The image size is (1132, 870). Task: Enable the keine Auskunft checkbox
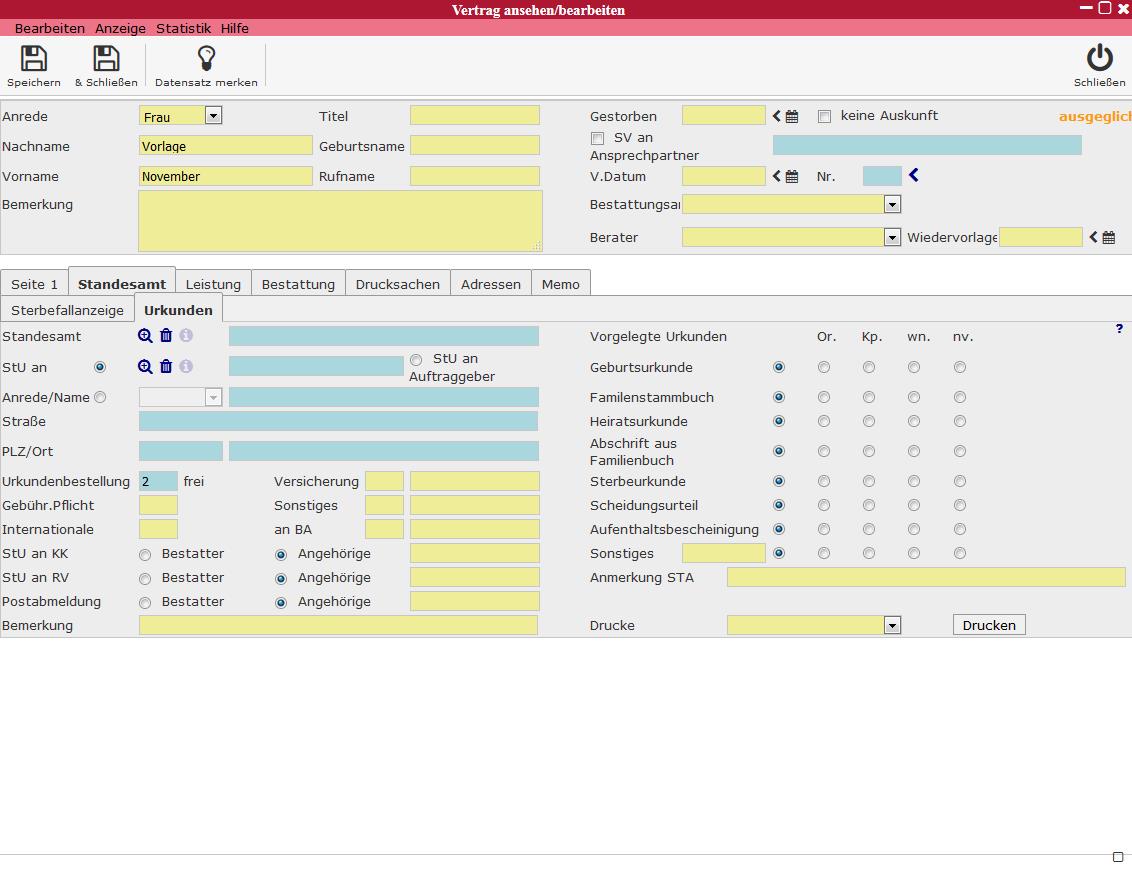click(x=825, y=117)
